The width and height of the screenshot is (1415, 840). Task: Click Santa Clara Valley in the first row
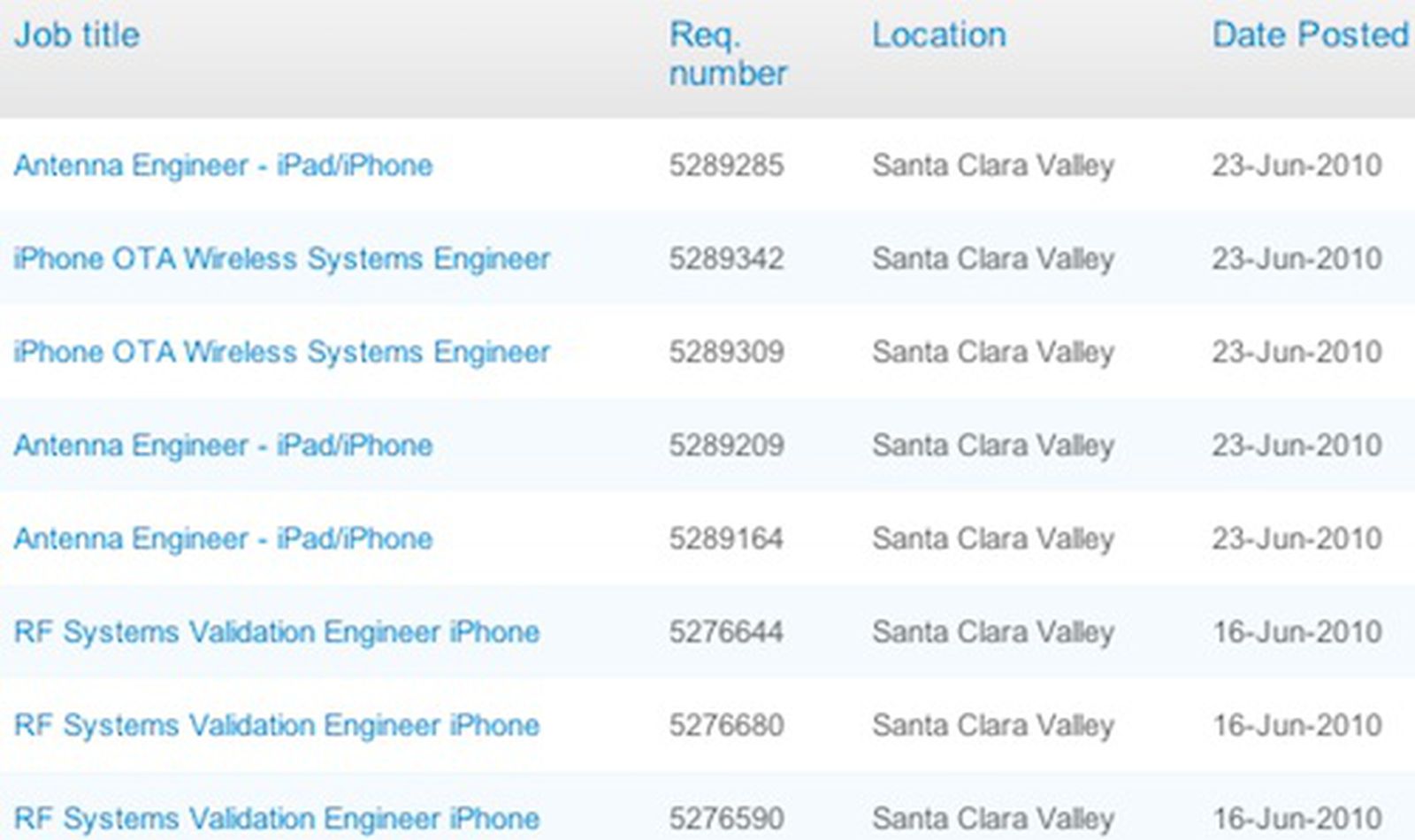coord(993,164)
